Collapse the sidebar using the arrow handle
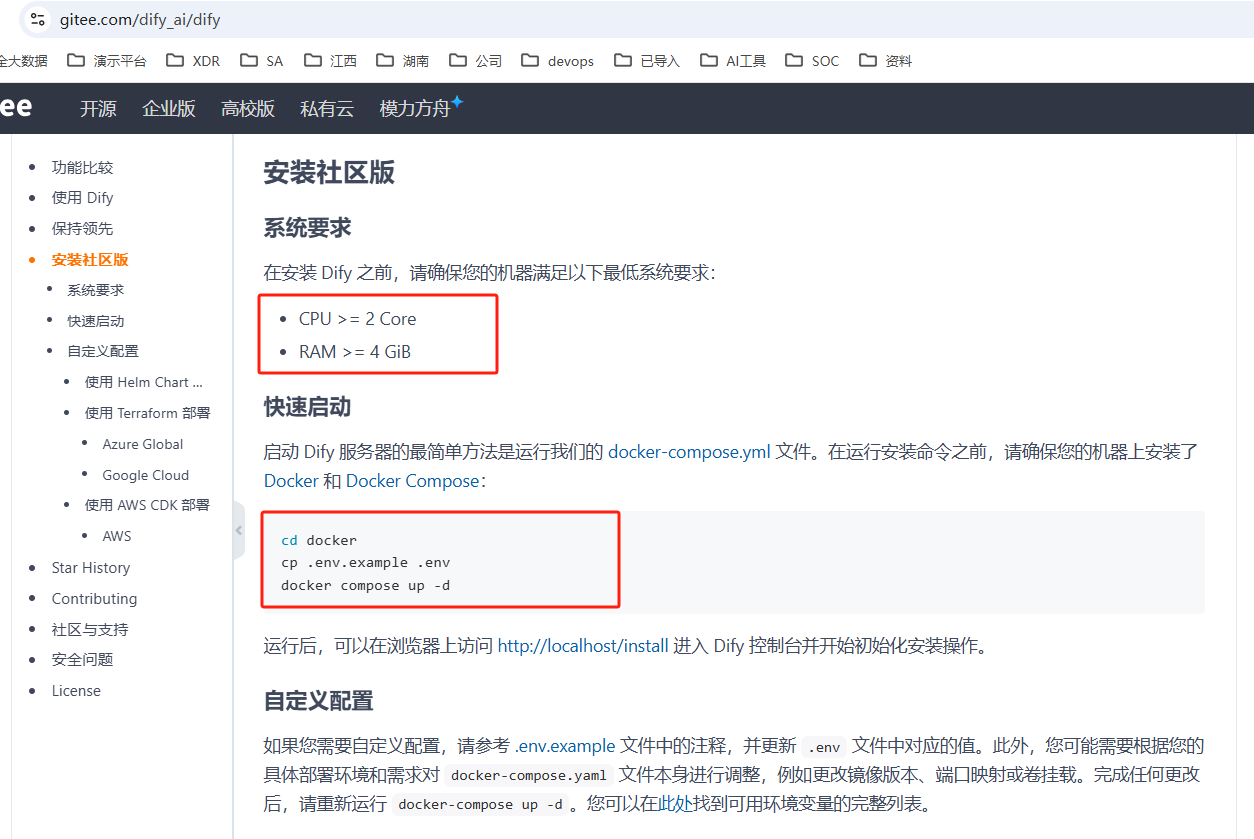Screen dimensions: 1254x839 (x=238, y=530)
